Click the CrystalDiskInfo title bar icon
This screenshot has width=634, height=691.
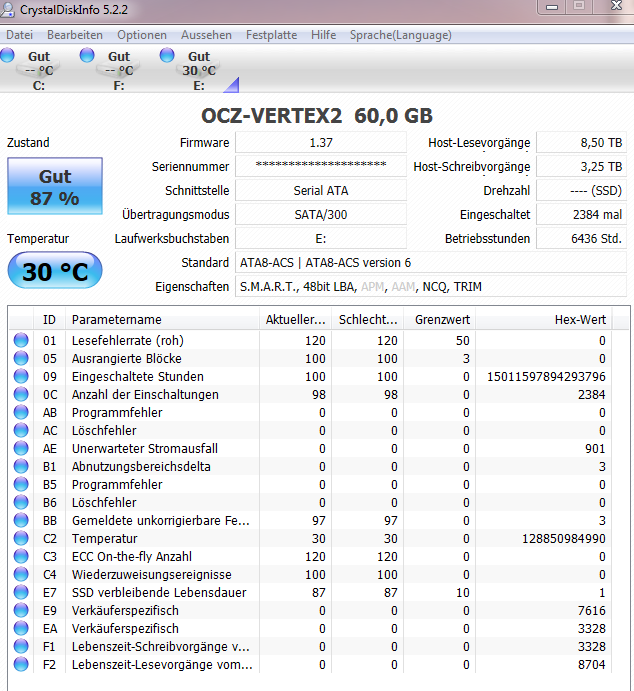point(7,10)
